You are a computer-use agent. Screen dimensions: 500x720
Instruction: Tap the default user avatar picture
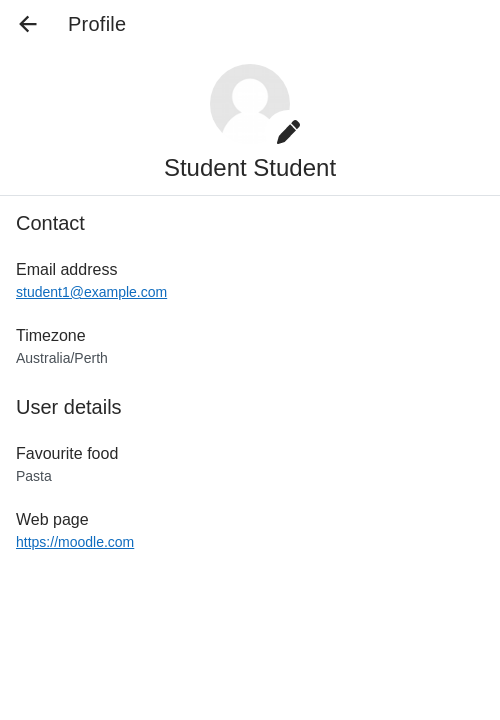pyautogui.click(x=250, y=104)
